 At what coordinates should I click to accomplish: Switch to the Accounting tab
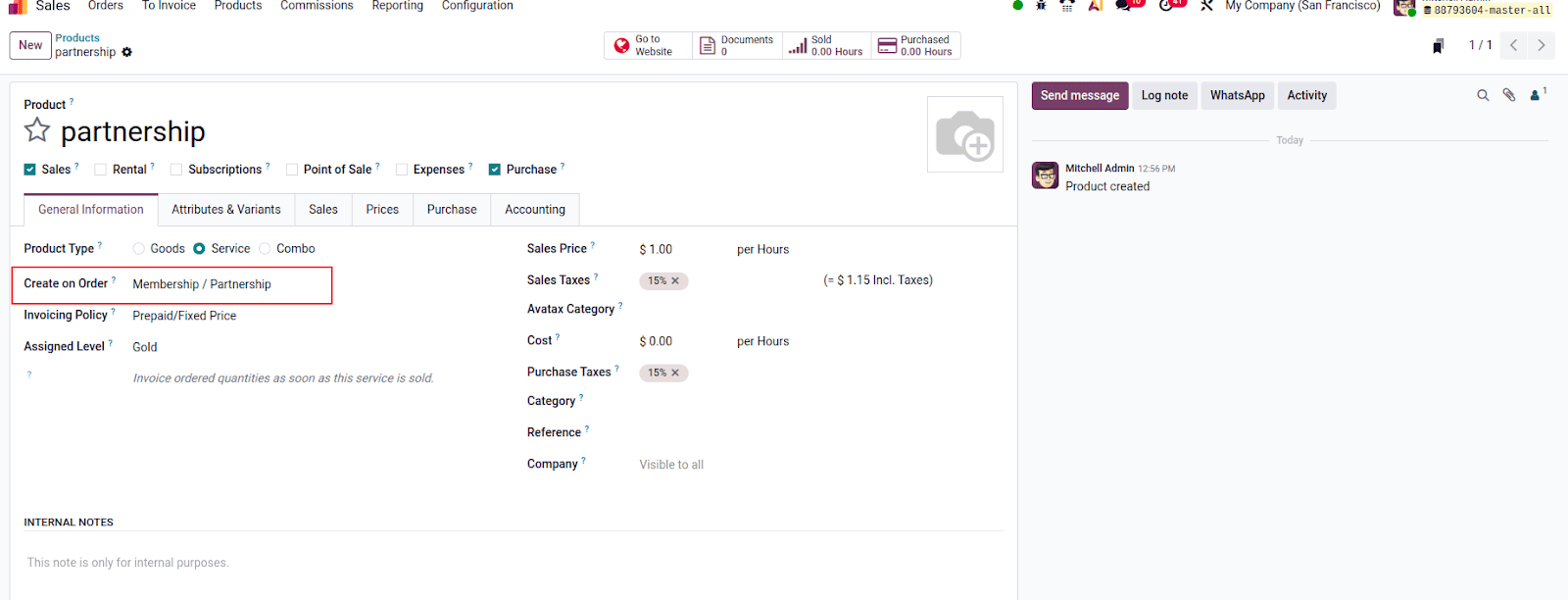535,210
